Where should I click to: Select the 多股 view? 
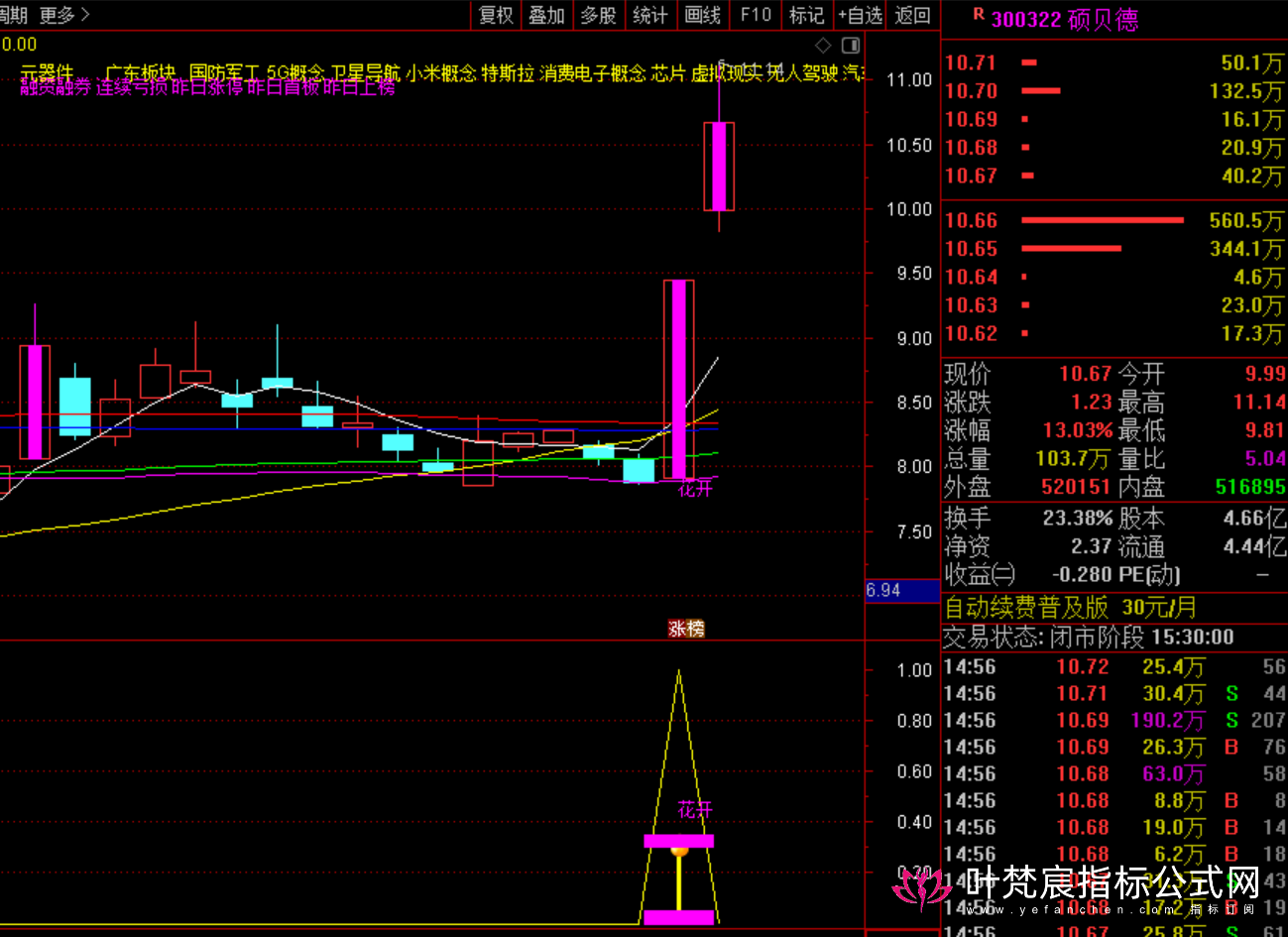pyautogui.click(x=598, y=15)
